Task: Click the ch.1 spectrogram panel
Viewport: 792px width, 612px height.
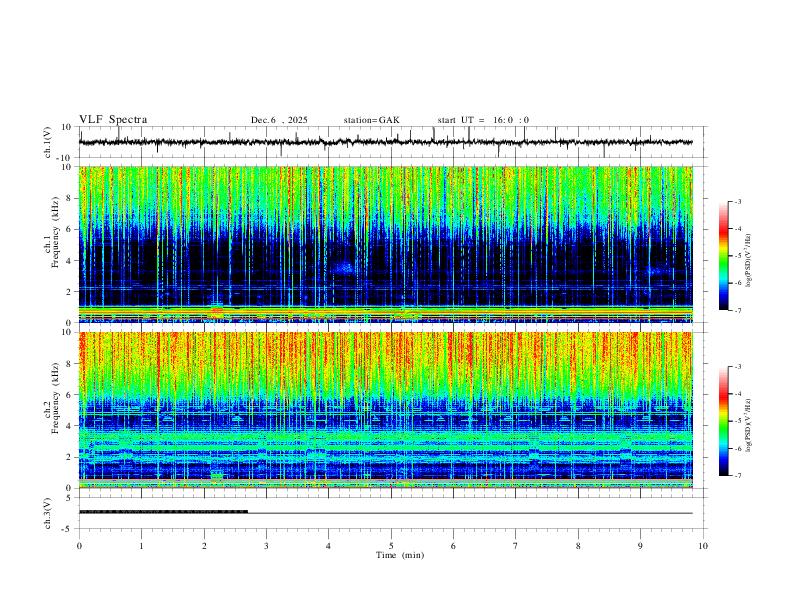Action: coord(386,244)
